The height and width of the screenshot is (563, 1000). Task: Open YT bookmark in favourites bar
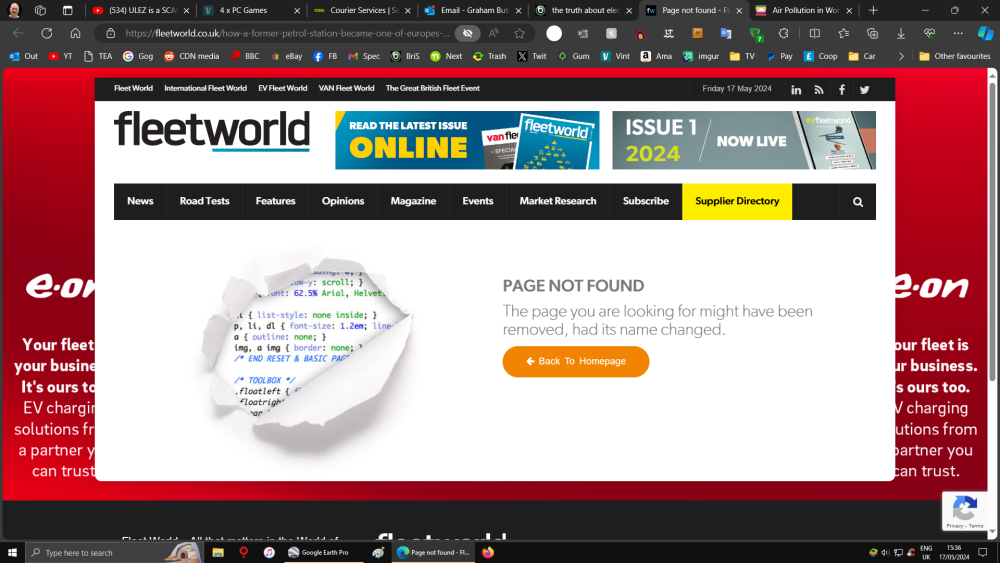coord(61,56)
